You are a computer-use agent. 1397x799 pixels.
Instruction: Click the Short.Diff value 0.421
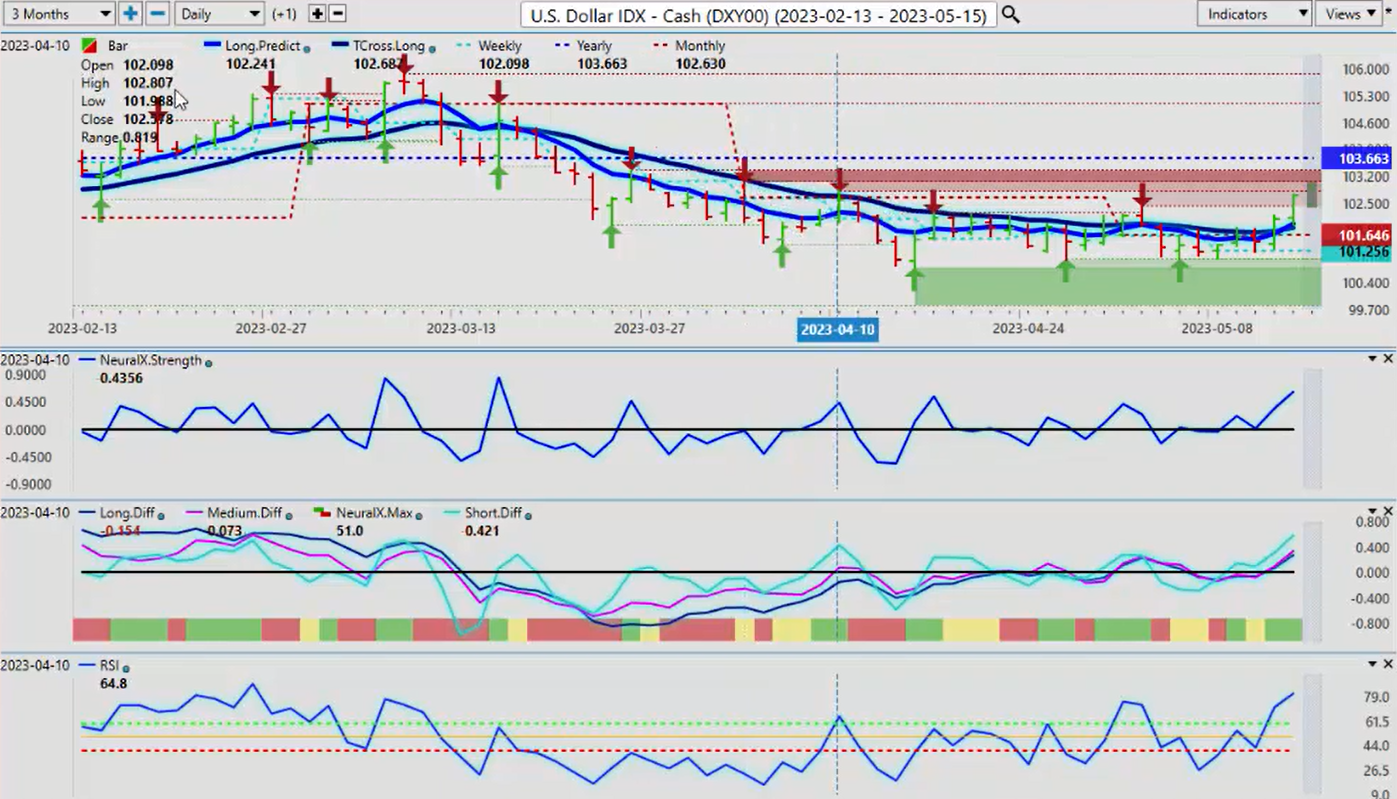pos(480,531)
